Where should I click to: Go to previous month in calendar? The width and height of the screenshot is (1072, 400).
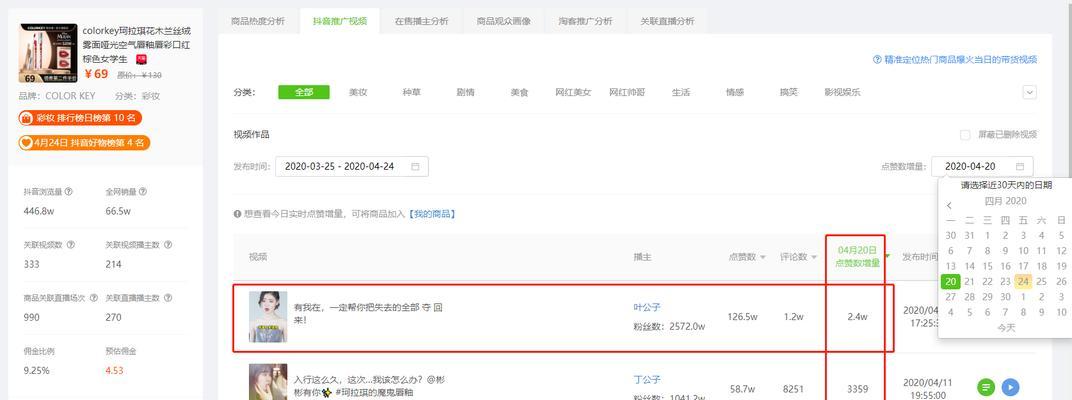(x=949, y=205)
